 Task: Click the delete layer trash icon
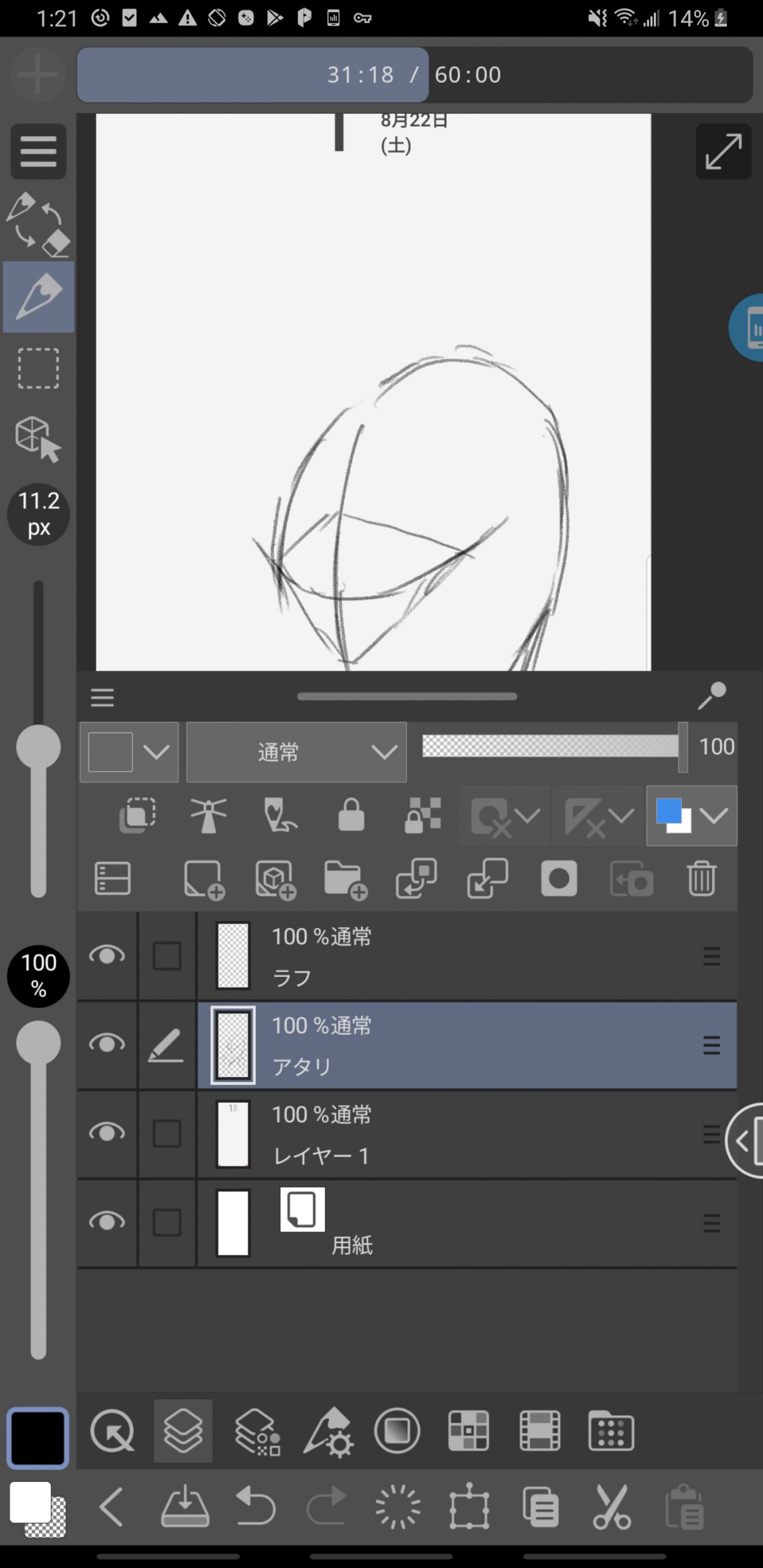701,879
